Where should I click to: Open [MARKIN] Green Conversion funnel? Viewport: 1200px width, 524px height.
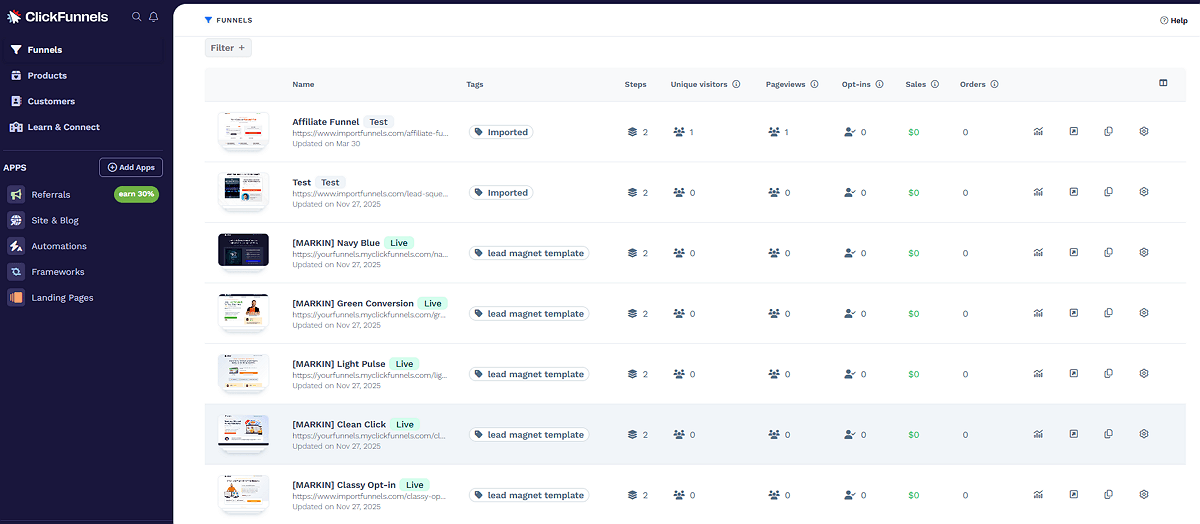click(353, 303)
